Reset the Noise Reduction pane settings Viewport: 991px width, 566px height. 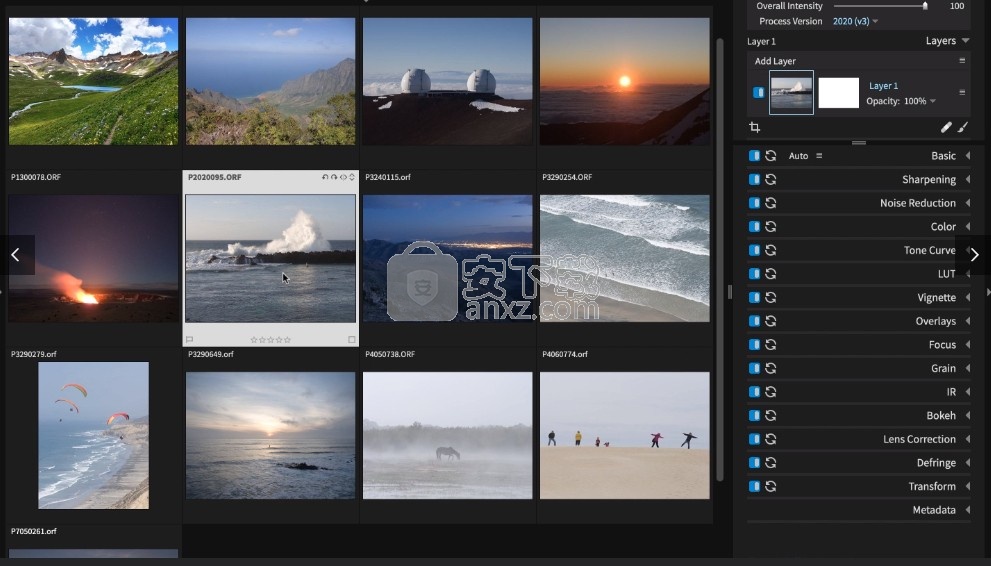pos(770,203)
